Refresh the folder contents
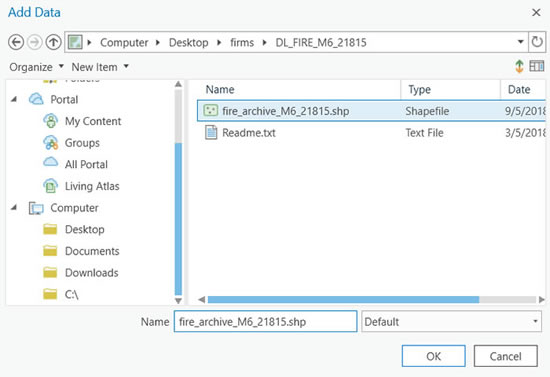Image resolution: width=550 pixels, height=377 pixels. click(537, 42)
